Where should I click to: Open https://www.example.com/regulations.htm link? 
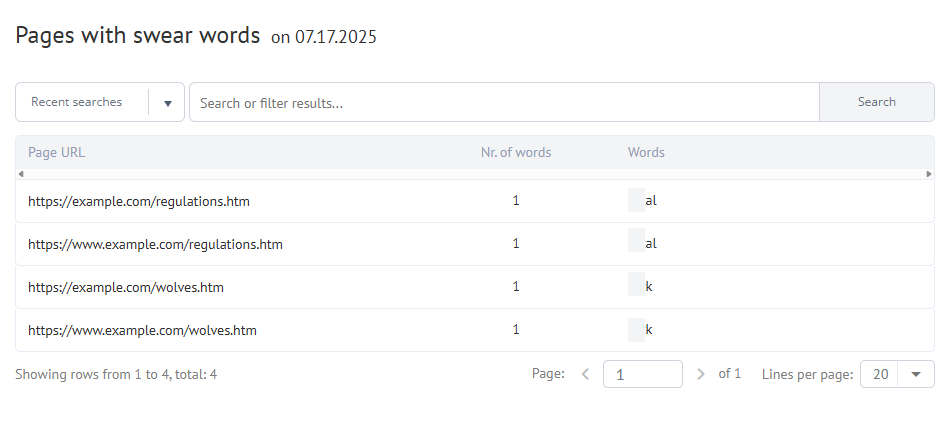155,244
